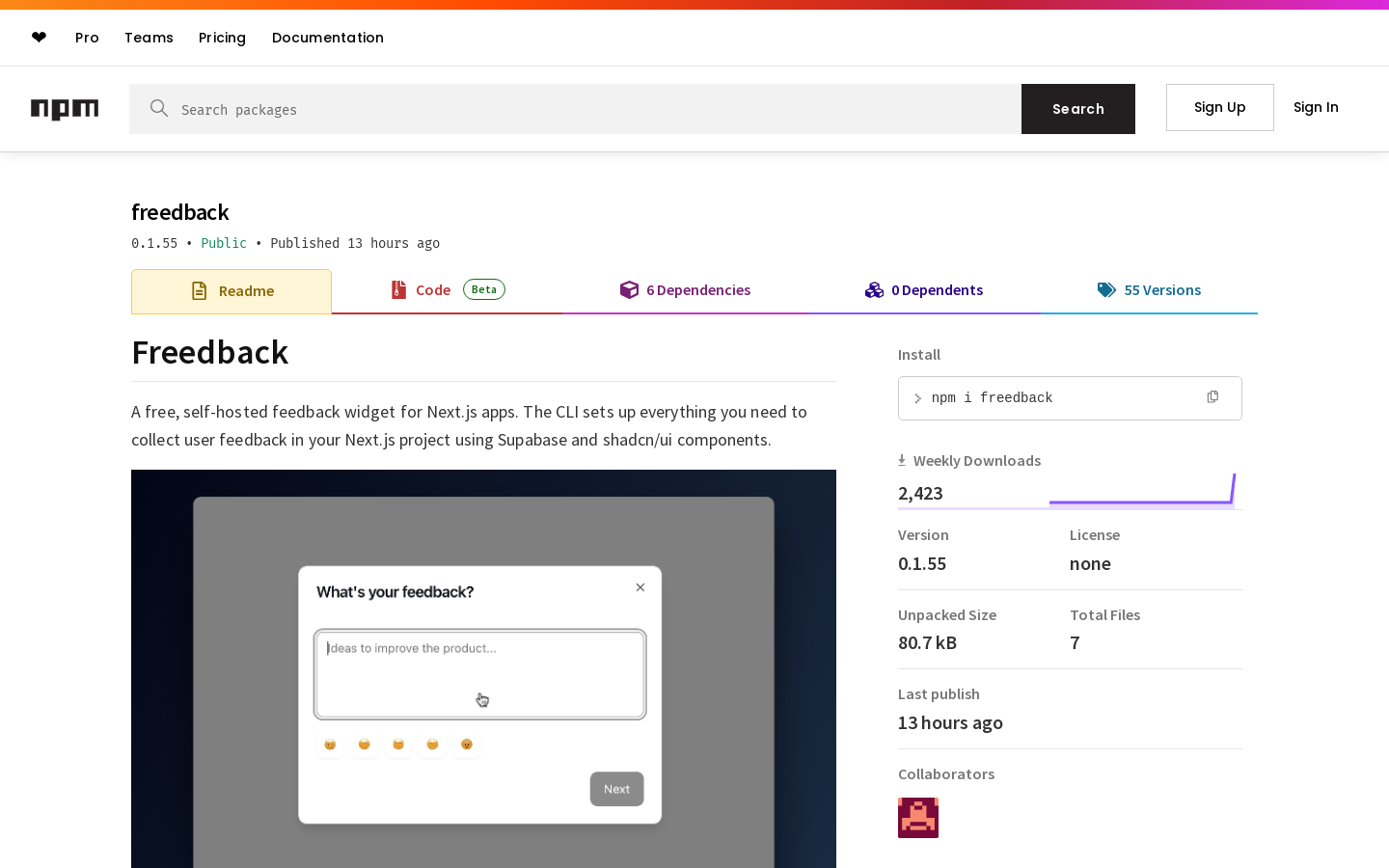
Task: Click the heart icon in top navigation
Action: [x=39, y=38]
